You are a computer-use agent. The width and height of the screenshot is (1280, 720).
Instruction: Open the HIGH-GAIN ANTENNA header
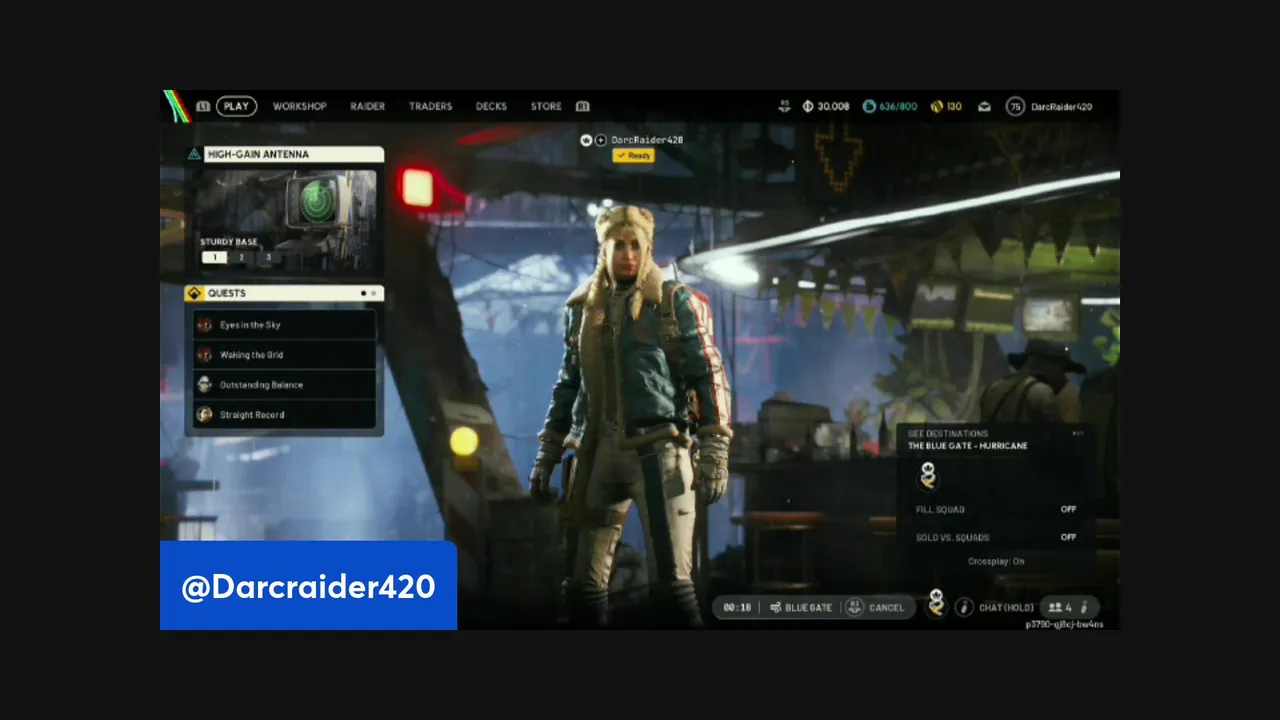point(294,154)
